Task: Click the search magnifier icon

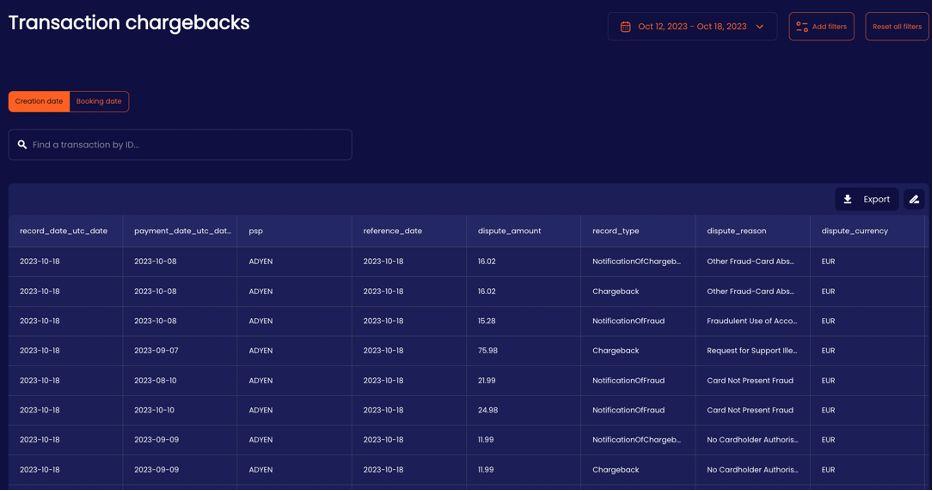Action: tap(22, 145)
